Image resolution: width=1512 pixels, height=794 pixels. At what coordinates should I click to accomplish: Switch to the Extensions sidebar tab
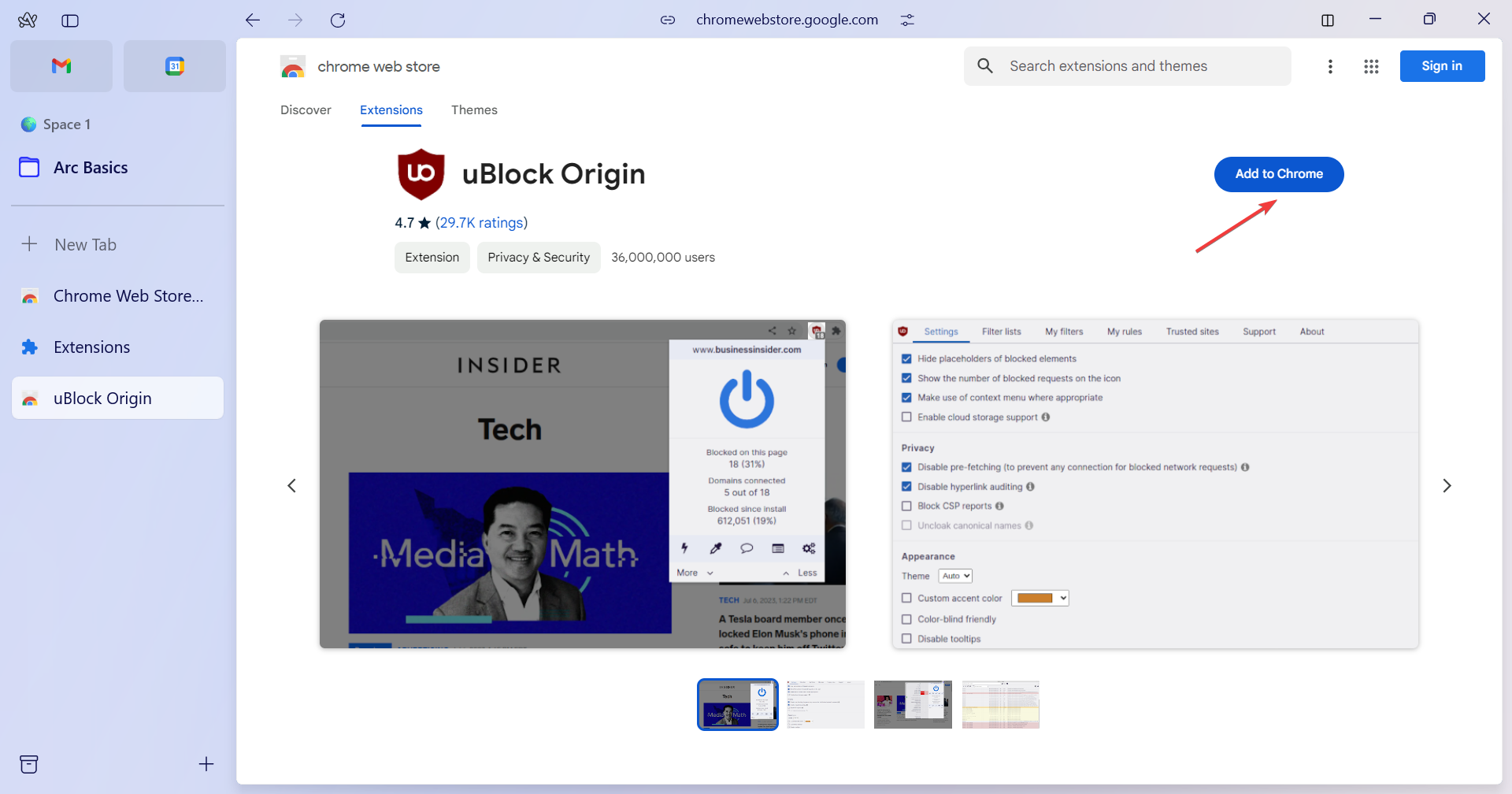118,347
